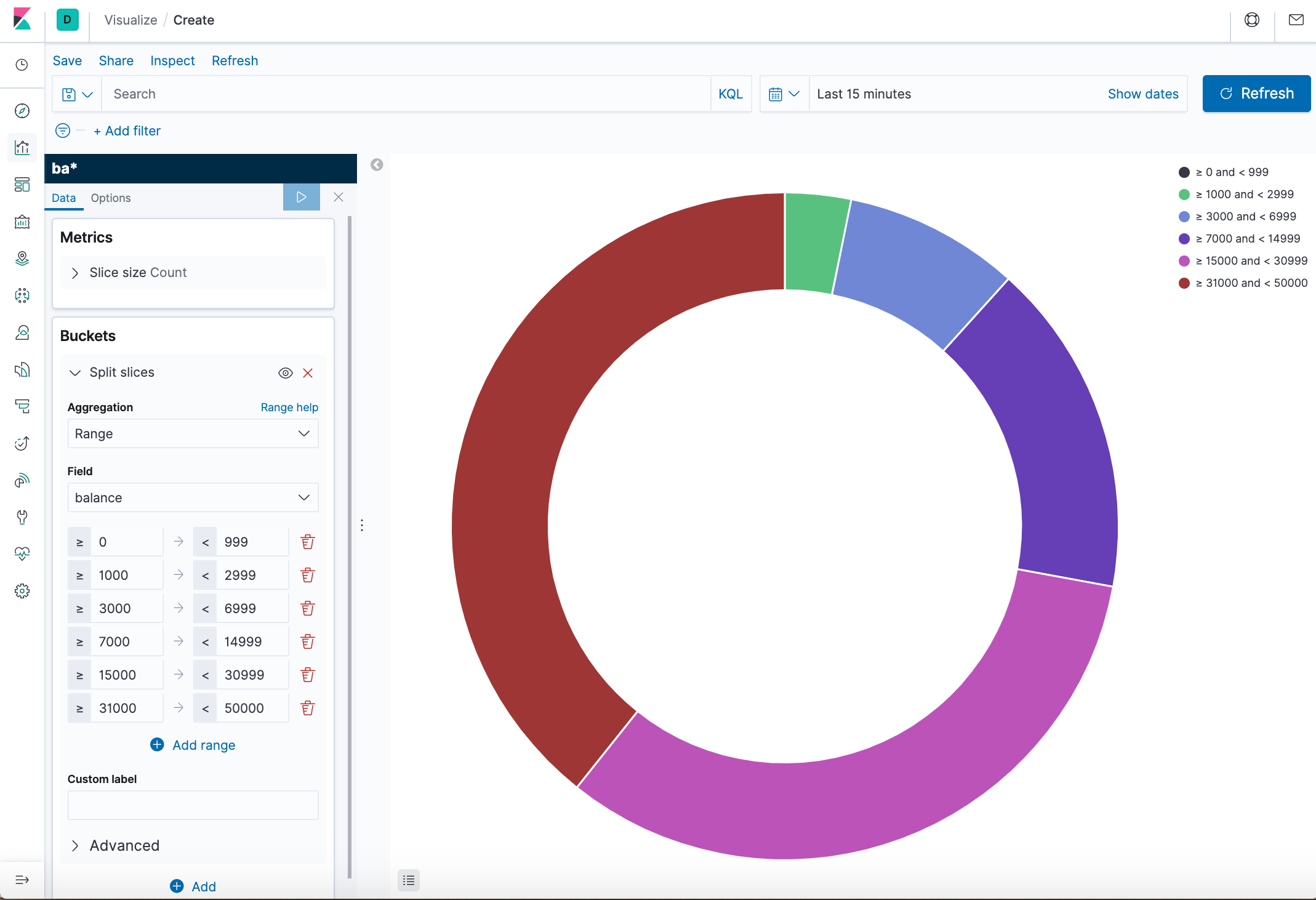Click Add filter link
The image size is (1316, 900).
[127, 131]
